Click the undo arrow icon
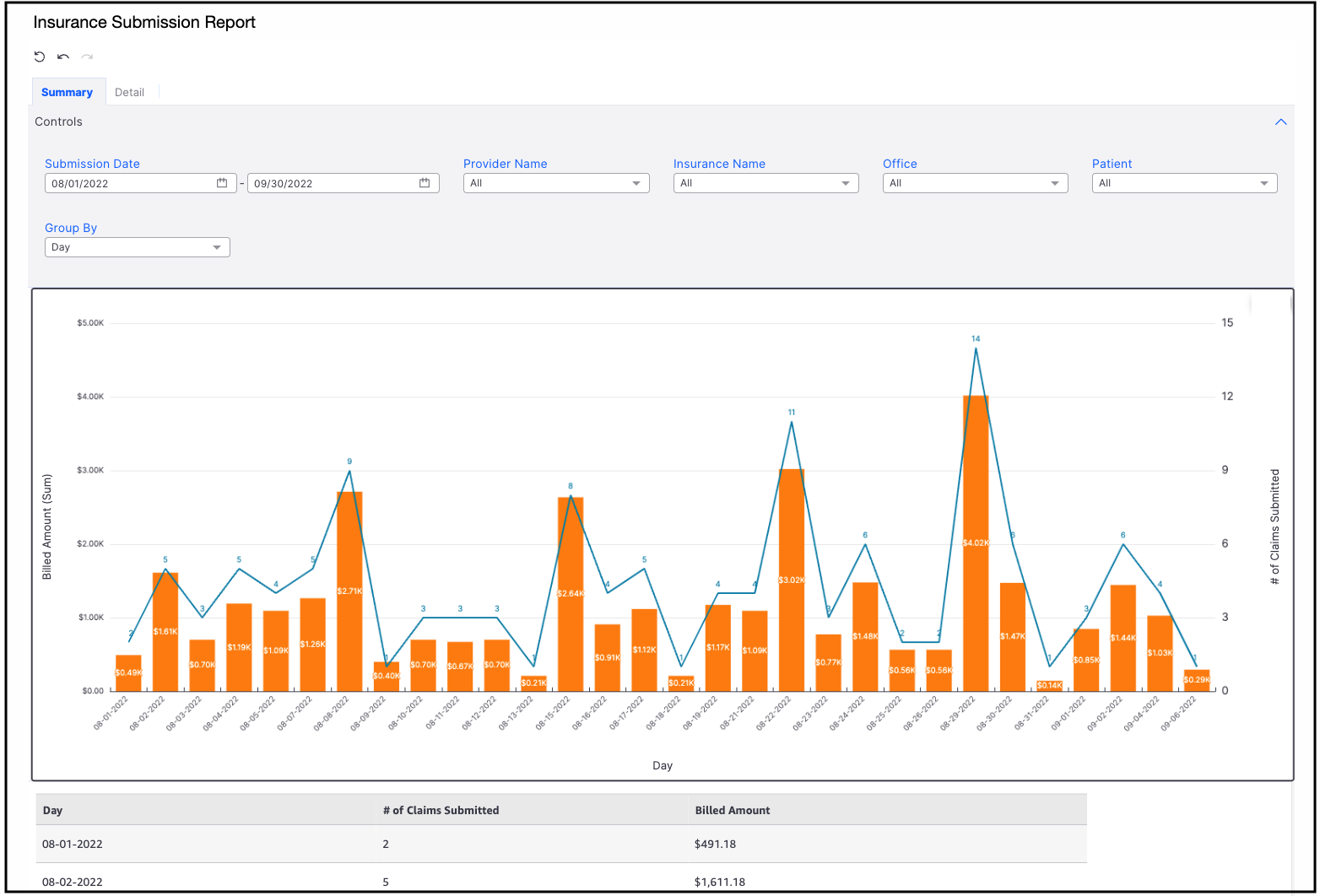The width and height of the screenshot is (1320, 896). [63, 57]
